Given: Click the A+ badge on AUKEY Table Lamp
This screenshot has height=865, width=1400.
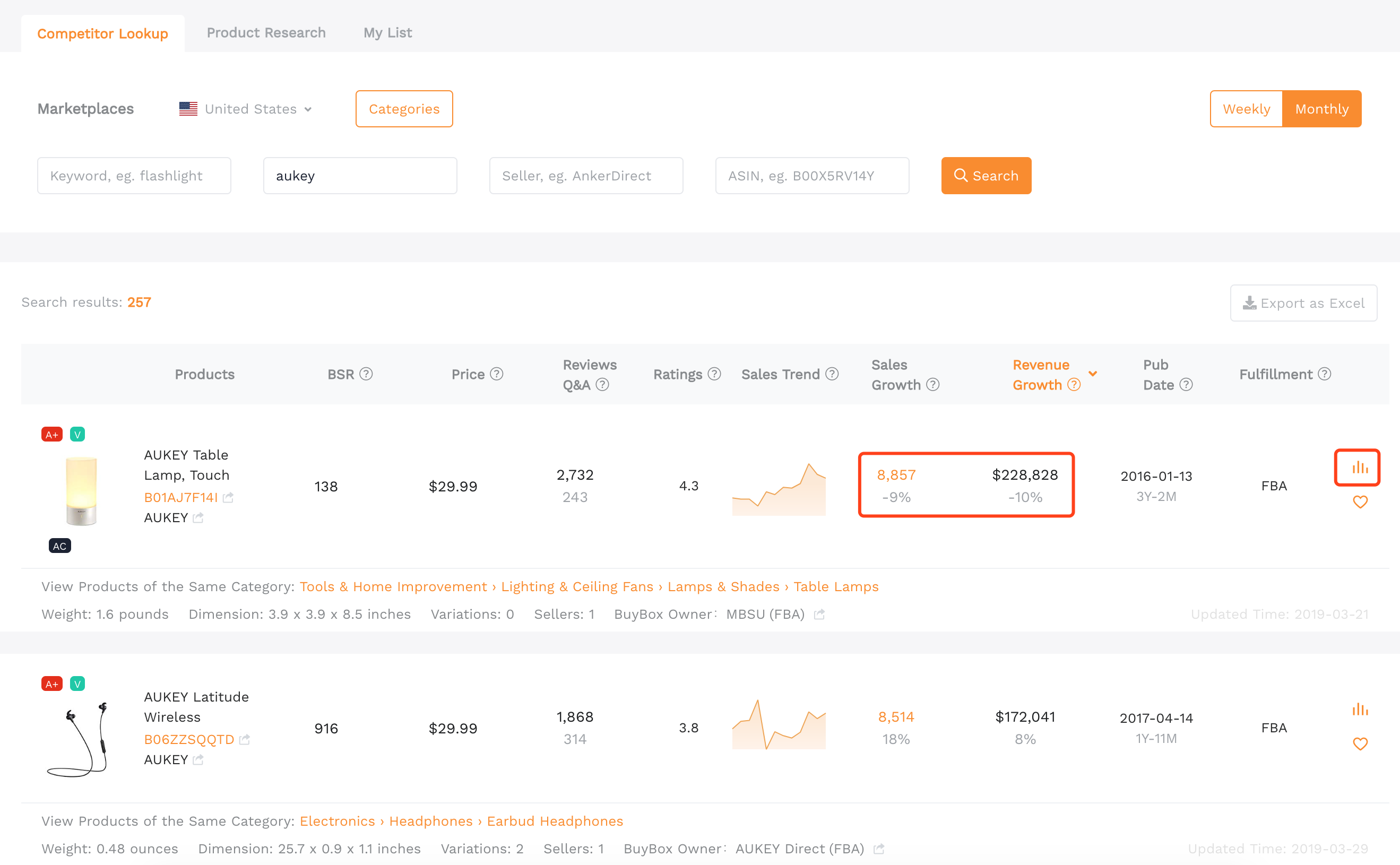Looking at the screenshot, I should (x=51, y=434).
